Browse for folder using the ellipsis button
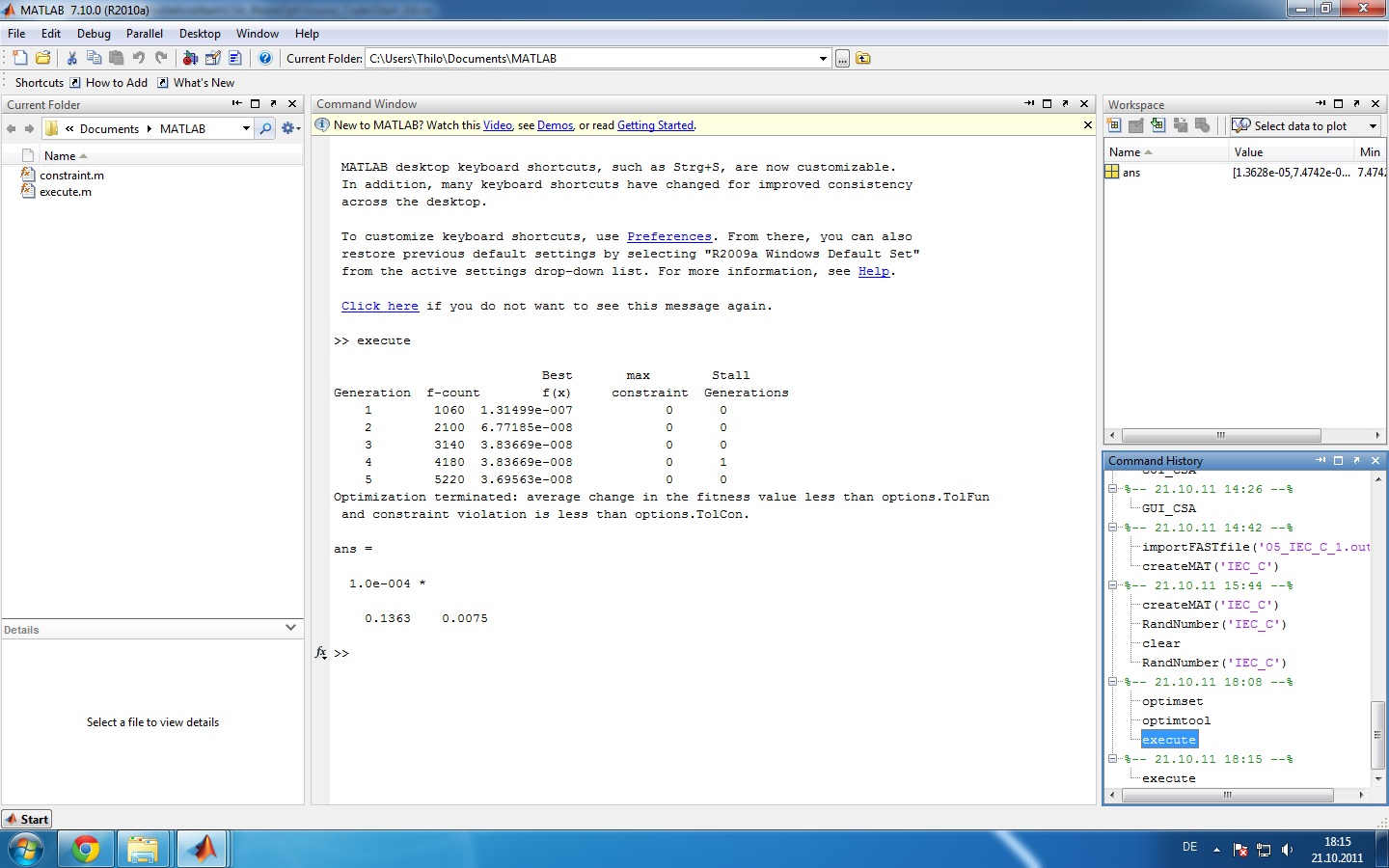1389x868 pixels. click(842, 59)
